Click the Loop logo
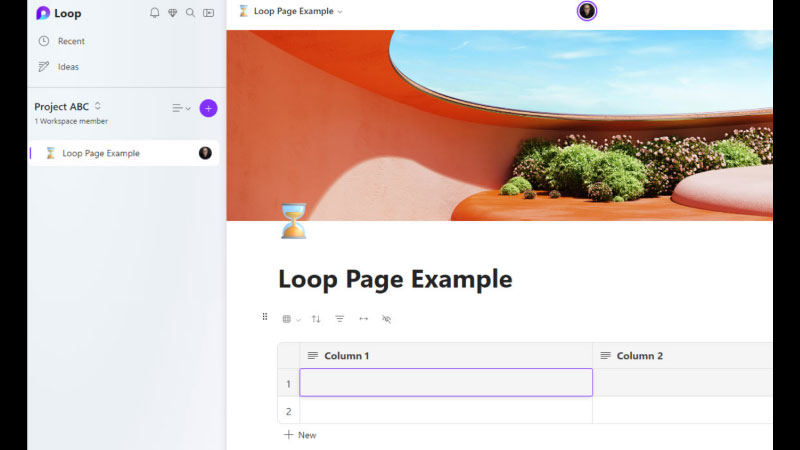Viewport: 800px width, 450px height. 43,13
